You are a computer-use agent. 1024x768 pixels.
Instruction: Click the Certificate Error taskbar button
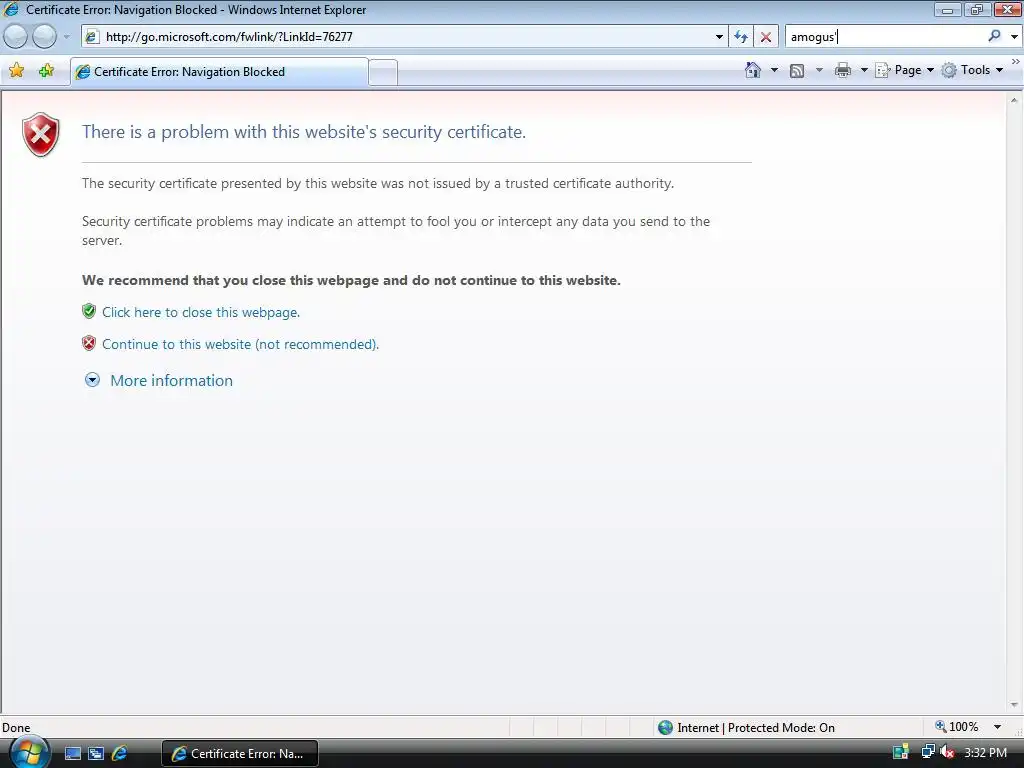click(240, 754)
